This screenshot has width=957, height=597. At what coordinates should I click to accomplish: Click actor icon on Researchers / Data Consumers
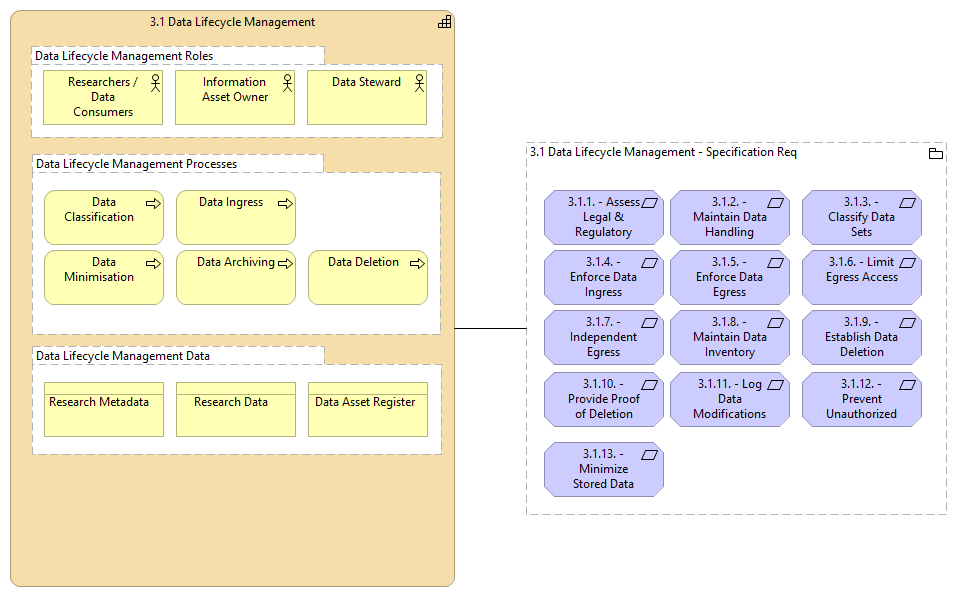coord(156,83)
